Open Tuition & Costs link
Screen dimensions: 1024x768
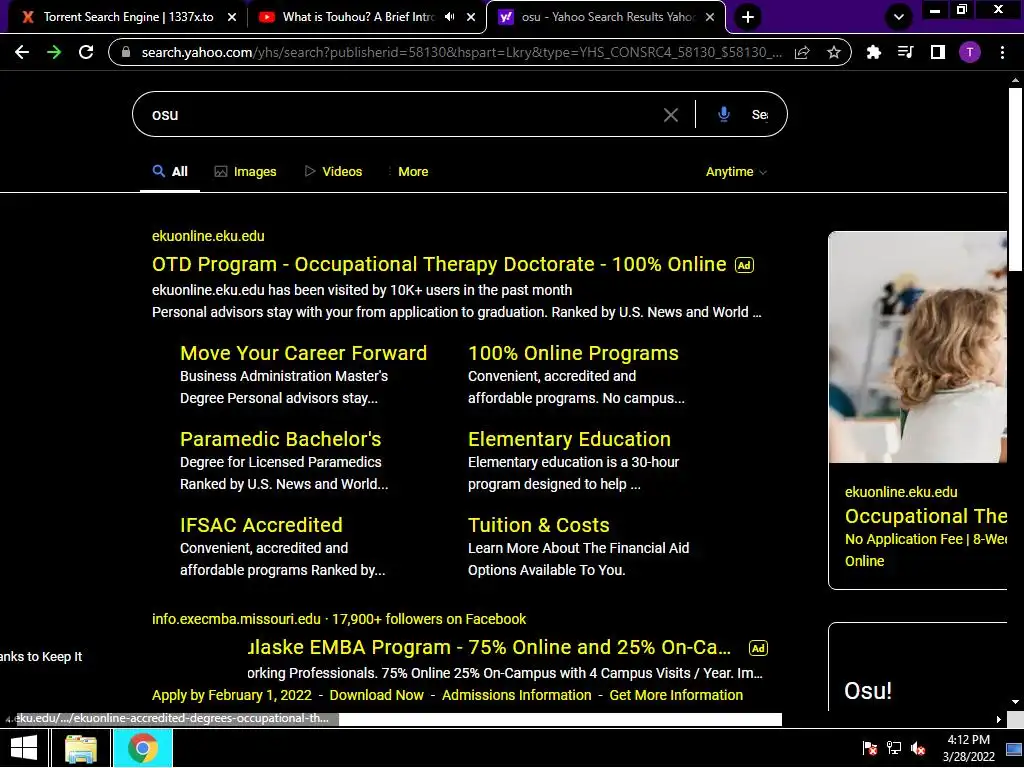click(x=539, y=526)
